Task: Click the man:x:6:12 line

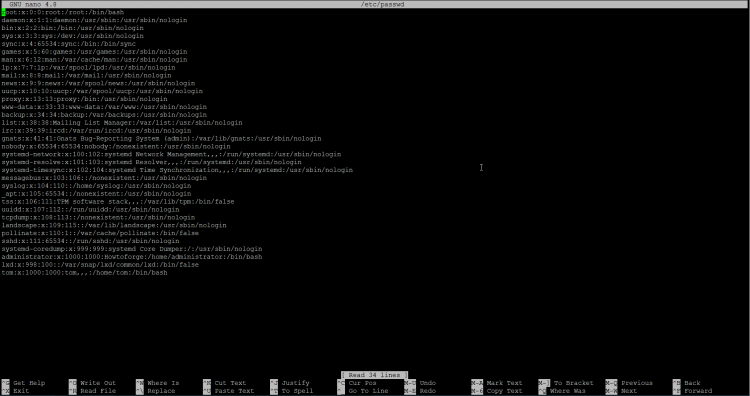Action: click(94, 60)
